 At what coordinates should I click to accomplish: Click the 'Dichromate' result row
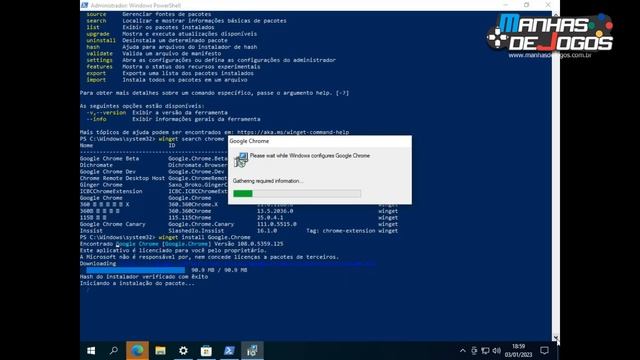point(153,165)
